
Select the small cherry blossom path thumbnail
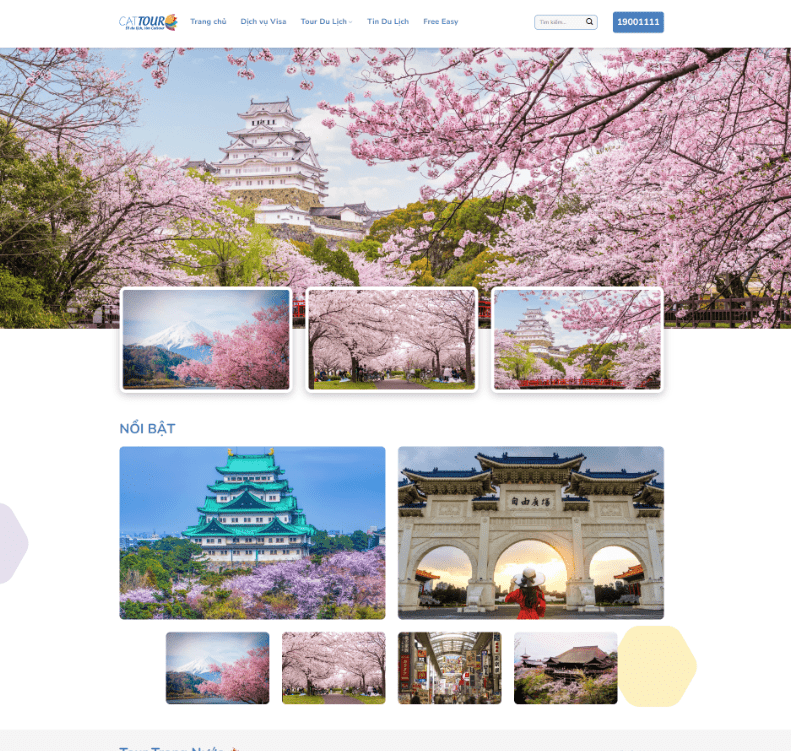[x=333, y=668]
